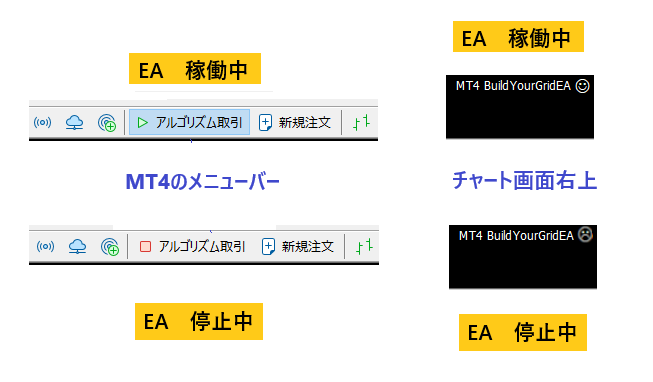653x382 pixels.
Task: Click the signals icon in the upper toolbar
Action: 42,122
